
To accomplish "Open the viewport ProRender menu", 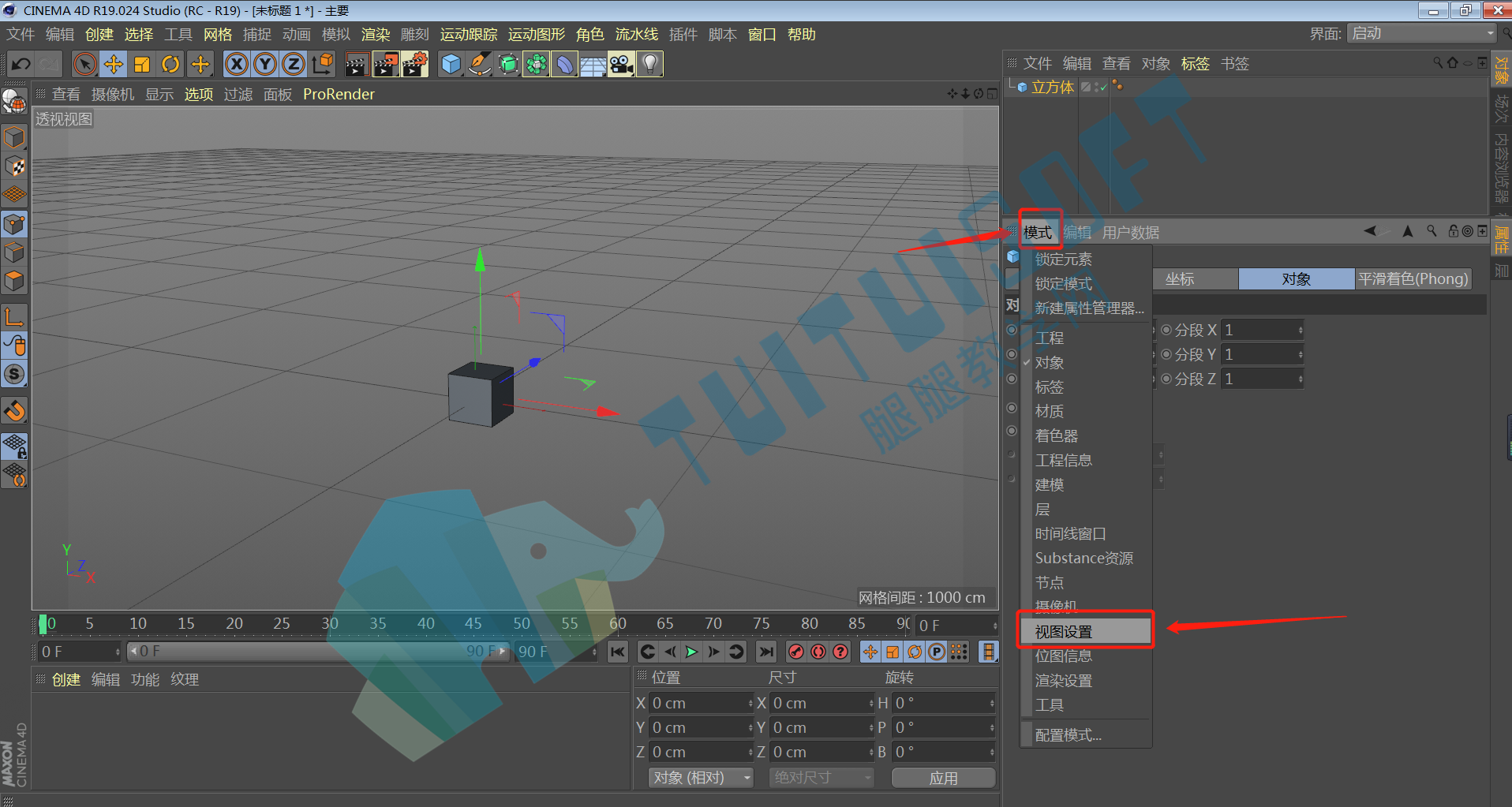I will [339, 95].
